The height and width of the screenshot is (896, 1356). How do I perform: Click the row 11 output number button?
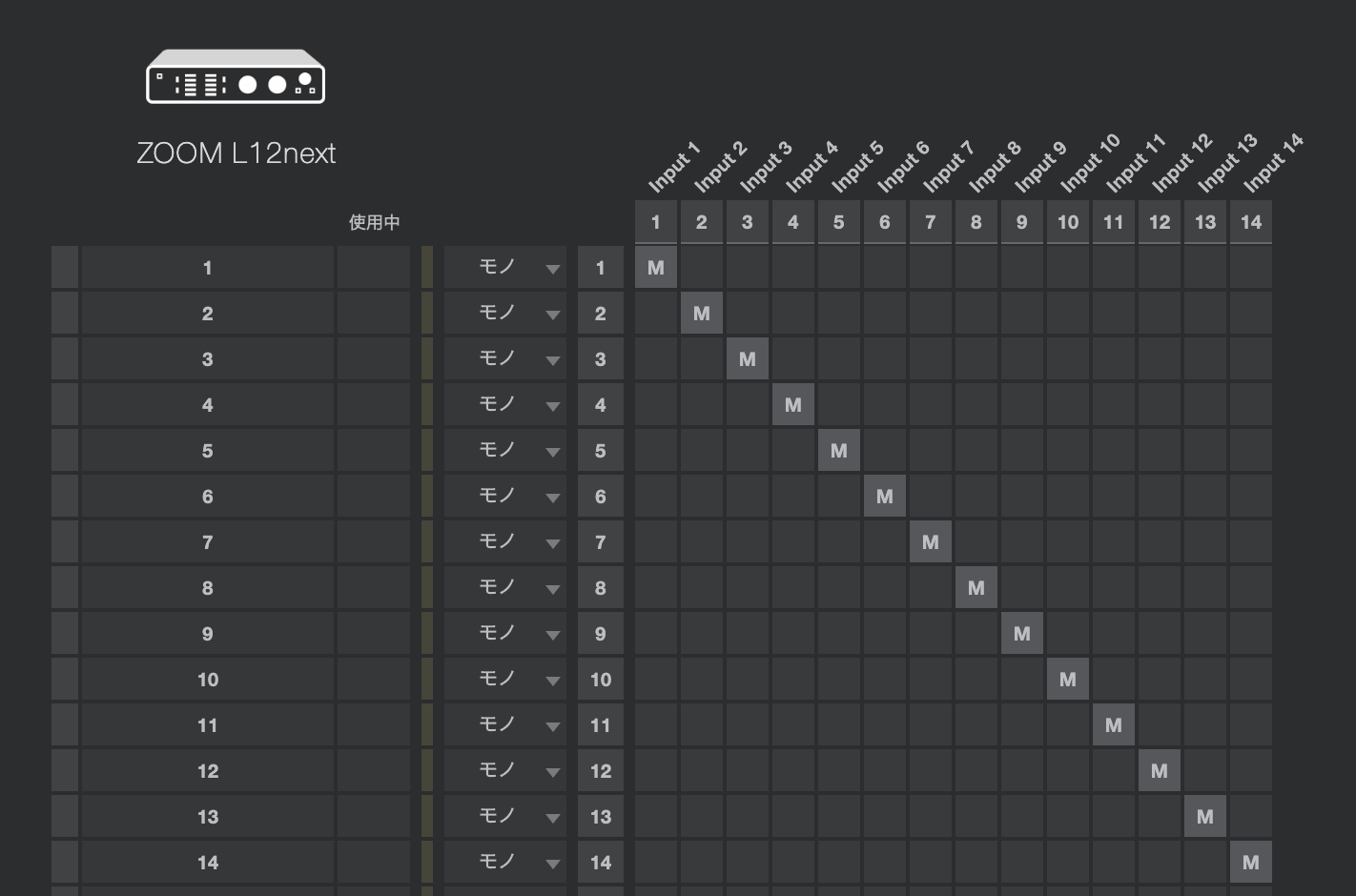[x=601, y=725]
